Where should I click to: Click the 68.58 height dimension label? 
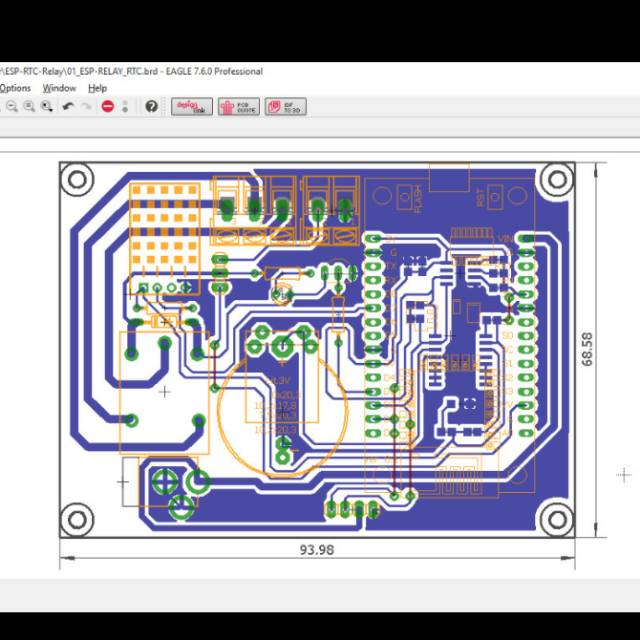[587, 349]
